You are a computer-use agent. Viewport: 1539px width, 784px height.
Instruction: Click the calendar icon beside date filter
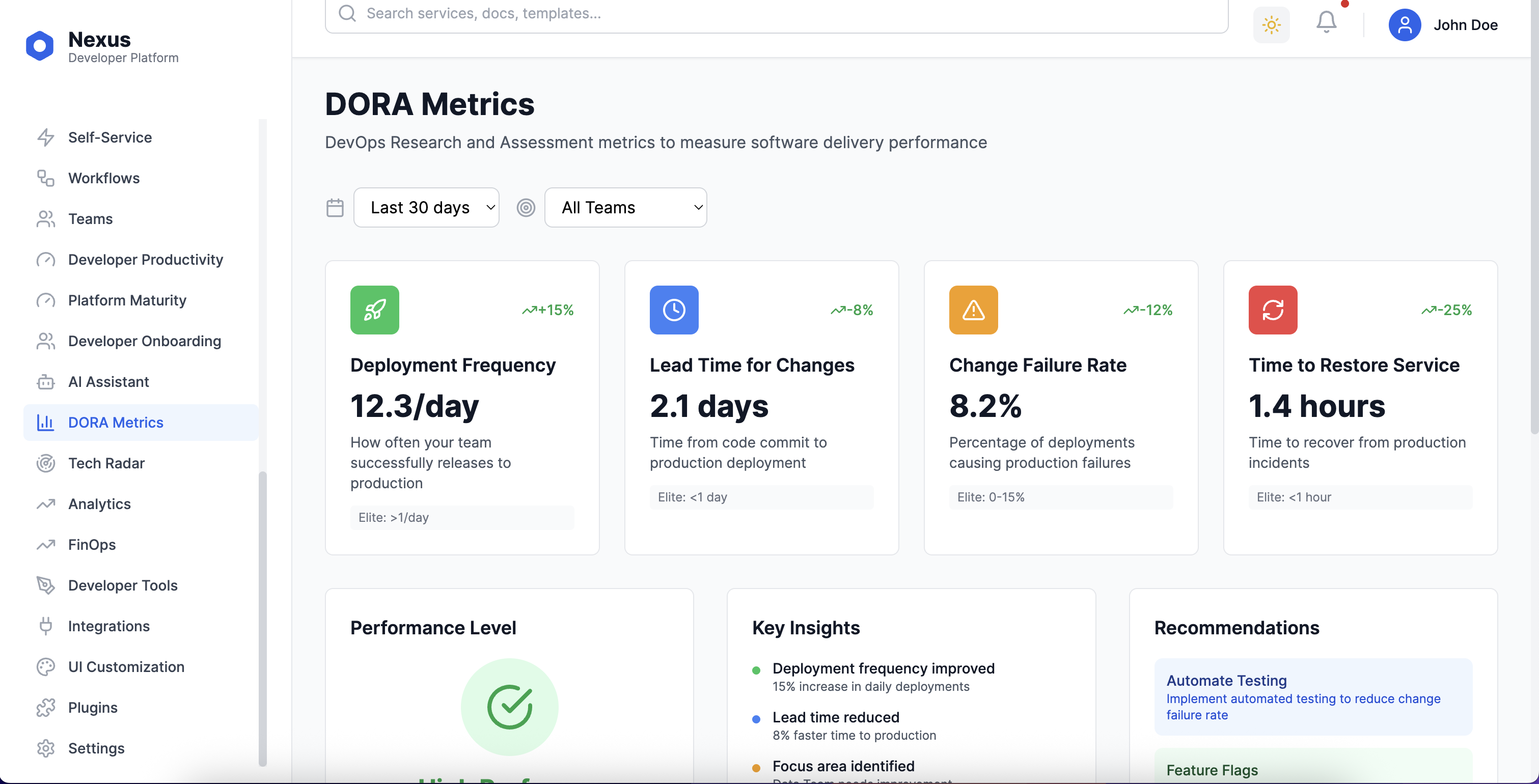335,208
